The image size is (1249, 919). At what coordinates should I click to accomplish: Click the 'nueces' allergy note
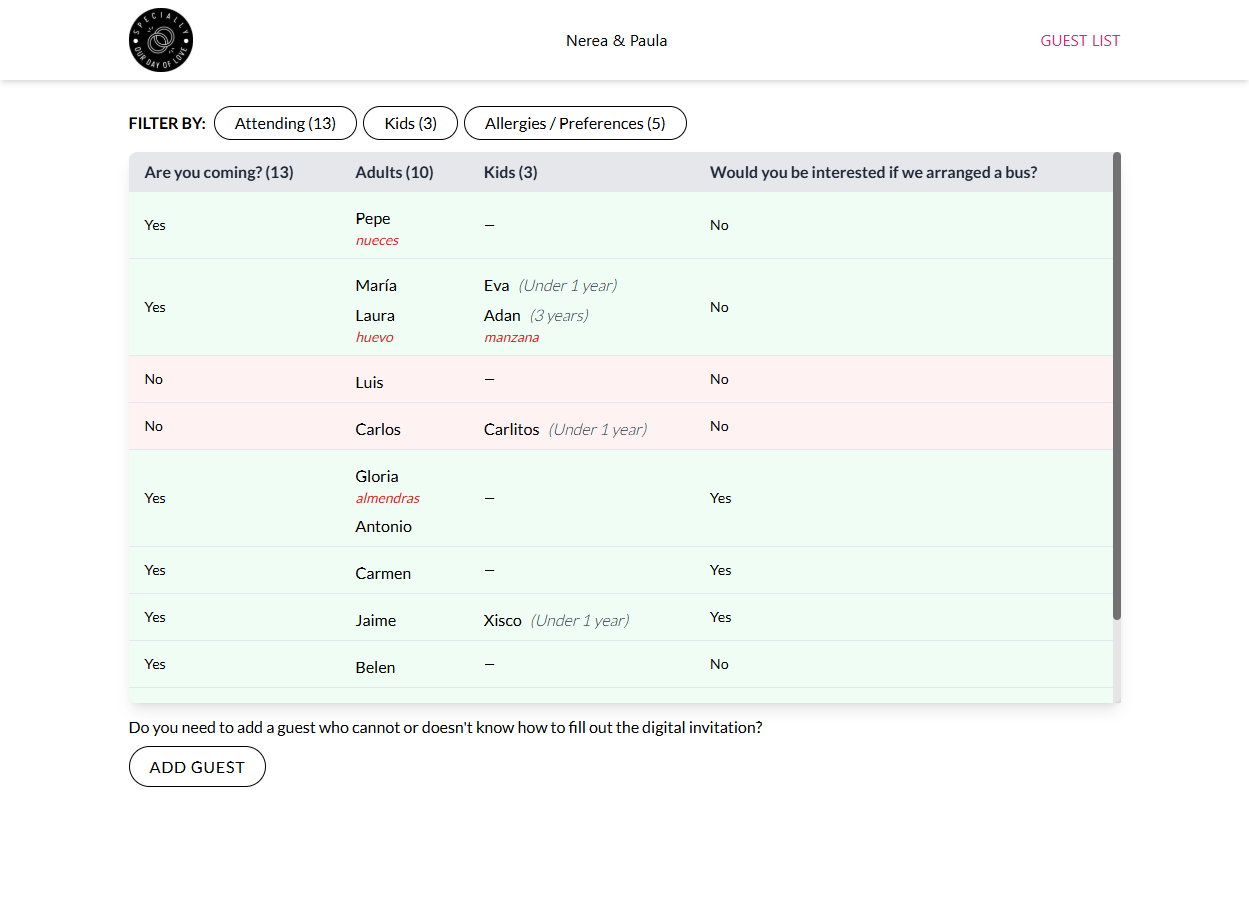[377, 241]
